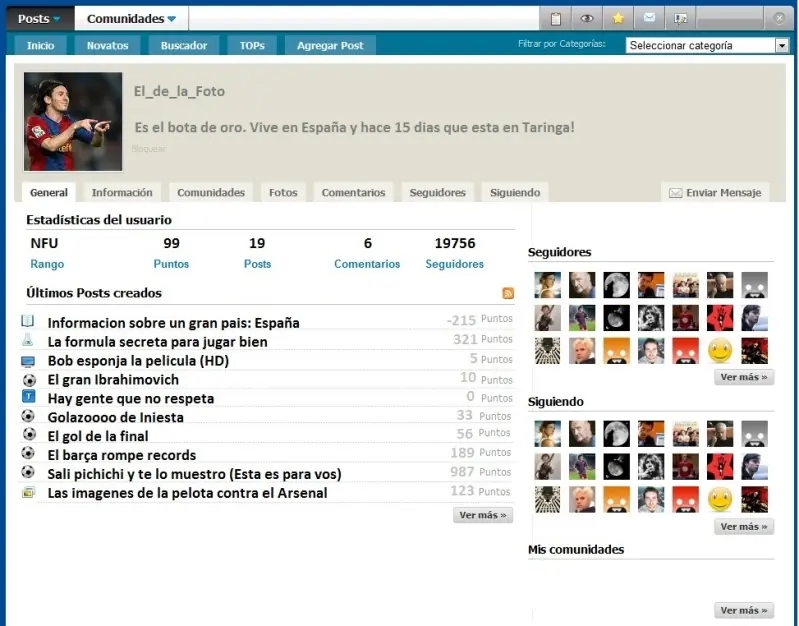Screen dimensions: 799x626
Task: Click the flask icon beside La formula secreta
Action: click(x=28, y=340)
